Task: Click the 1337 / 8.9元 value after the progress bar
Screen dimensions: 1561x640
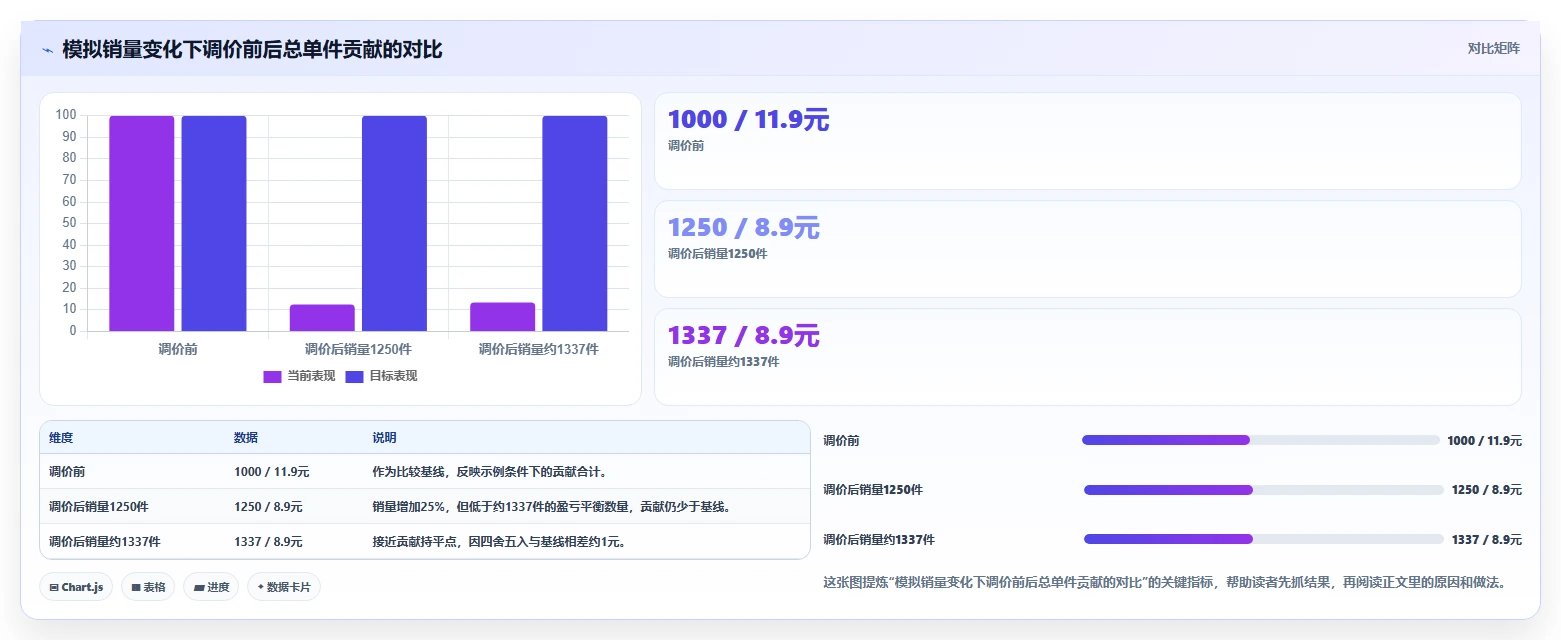Action: [x=1487, y=540]
